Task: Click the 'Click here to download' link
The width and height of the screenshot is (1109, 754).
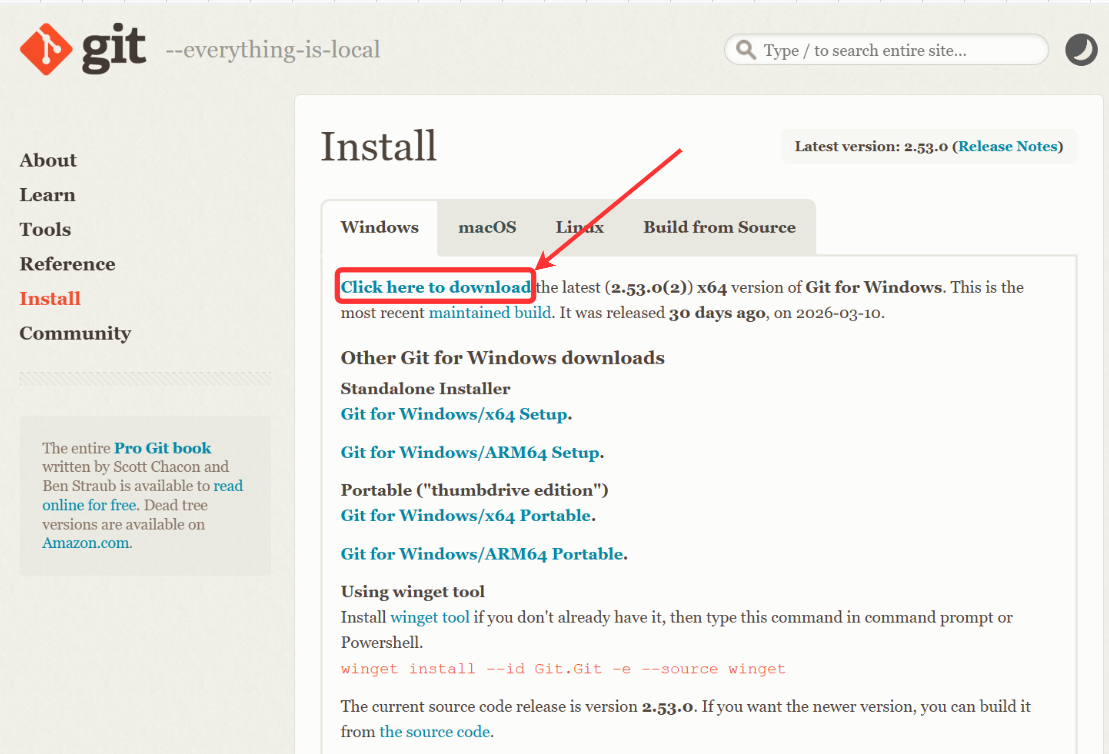Action: [x=436, y=287]
